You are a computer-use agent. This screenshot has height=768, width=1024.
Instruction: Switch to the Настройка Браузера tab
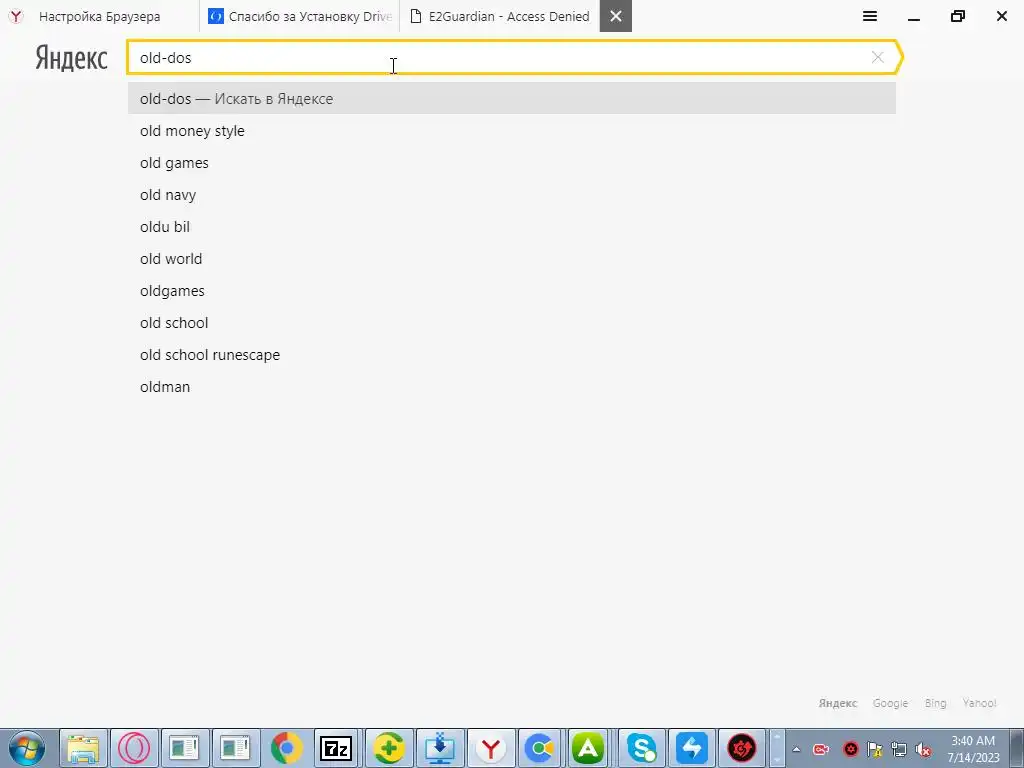(99, 16)
